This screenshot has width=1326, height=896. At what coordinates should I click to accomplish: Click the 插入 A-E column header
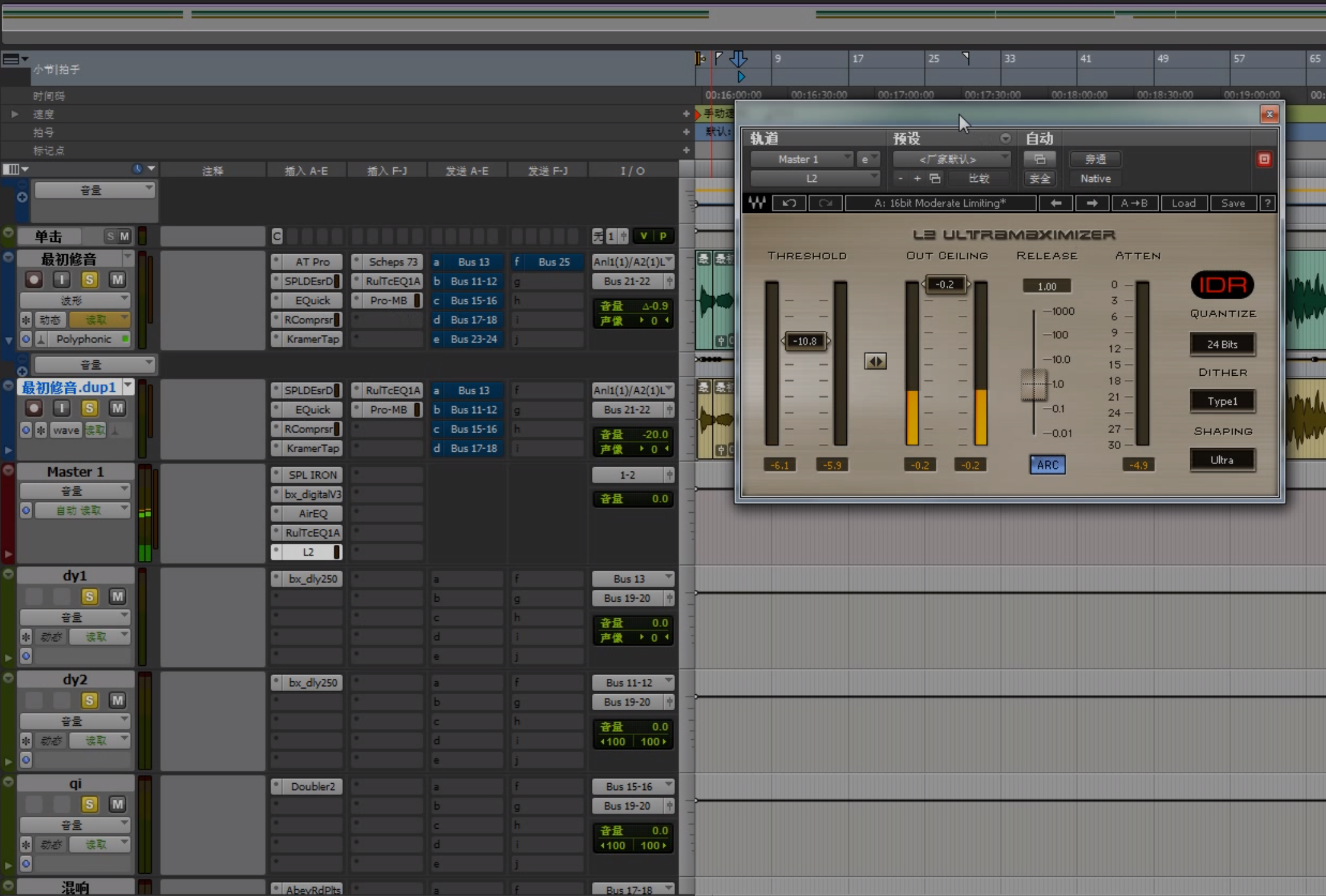[x=306, y=171]
